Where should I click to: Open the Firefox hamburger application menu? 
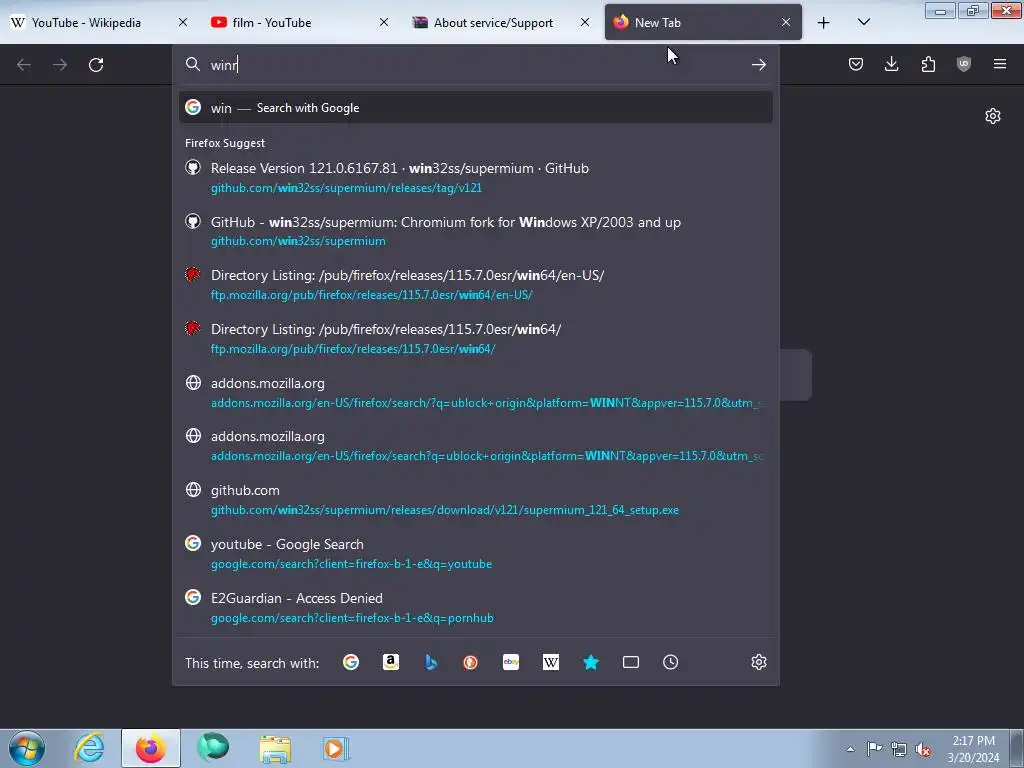(x=1000, y=64)
